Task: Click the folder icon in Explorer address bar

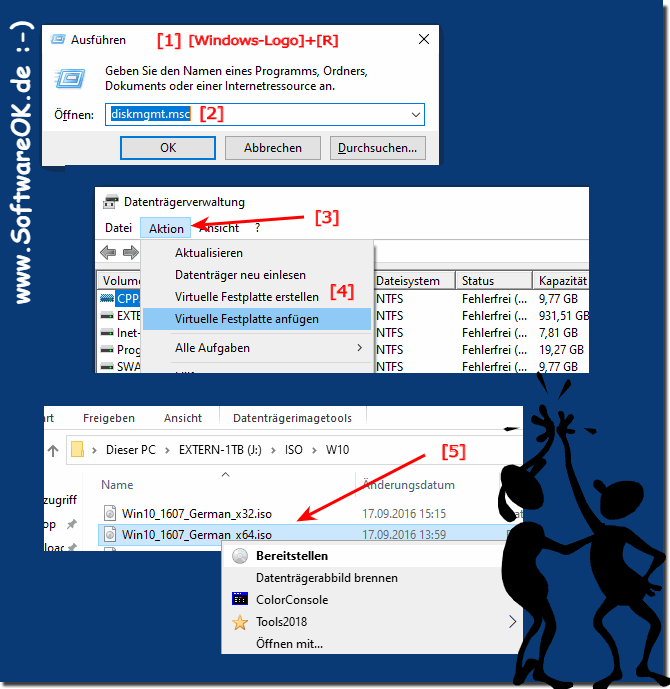Action: 77,450
